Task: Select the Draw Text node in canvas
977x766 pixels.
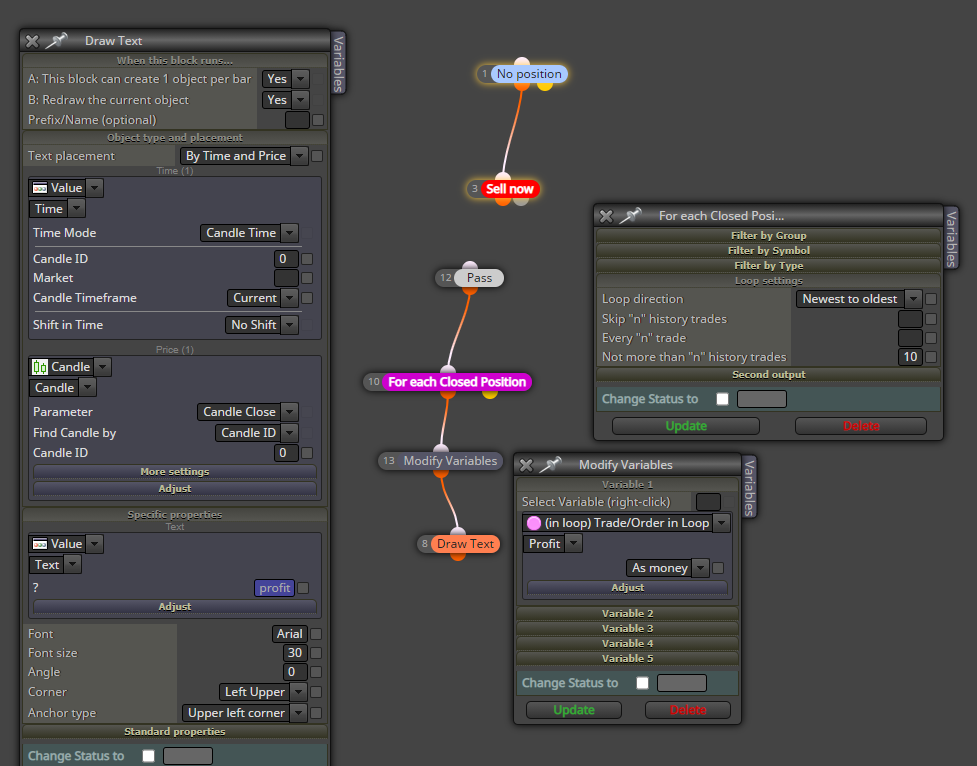Action: (x=465, y=543)
